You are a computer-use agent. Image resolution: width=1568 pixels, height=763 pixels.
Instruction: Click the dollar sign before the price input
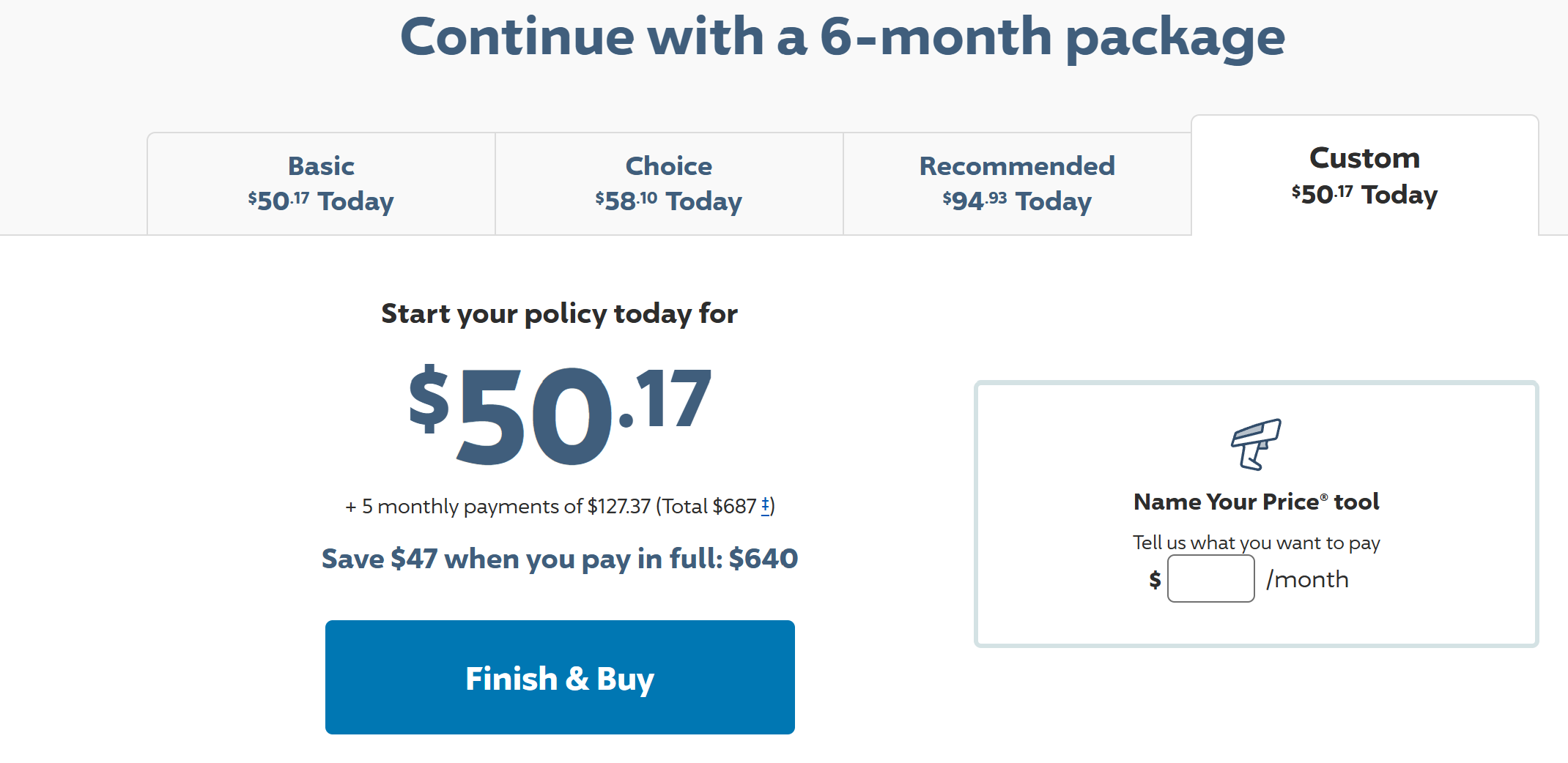coord(1155,580)
